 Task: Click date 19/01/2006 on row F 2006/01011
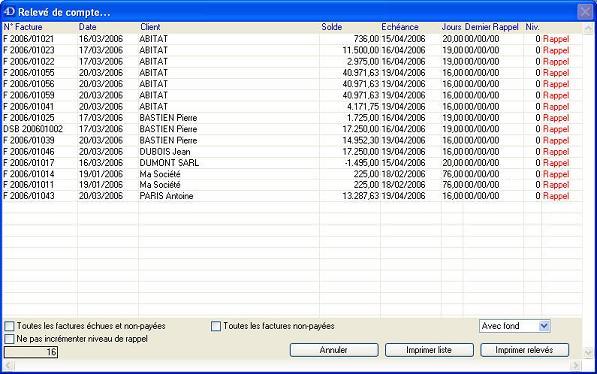pos(101,185)
